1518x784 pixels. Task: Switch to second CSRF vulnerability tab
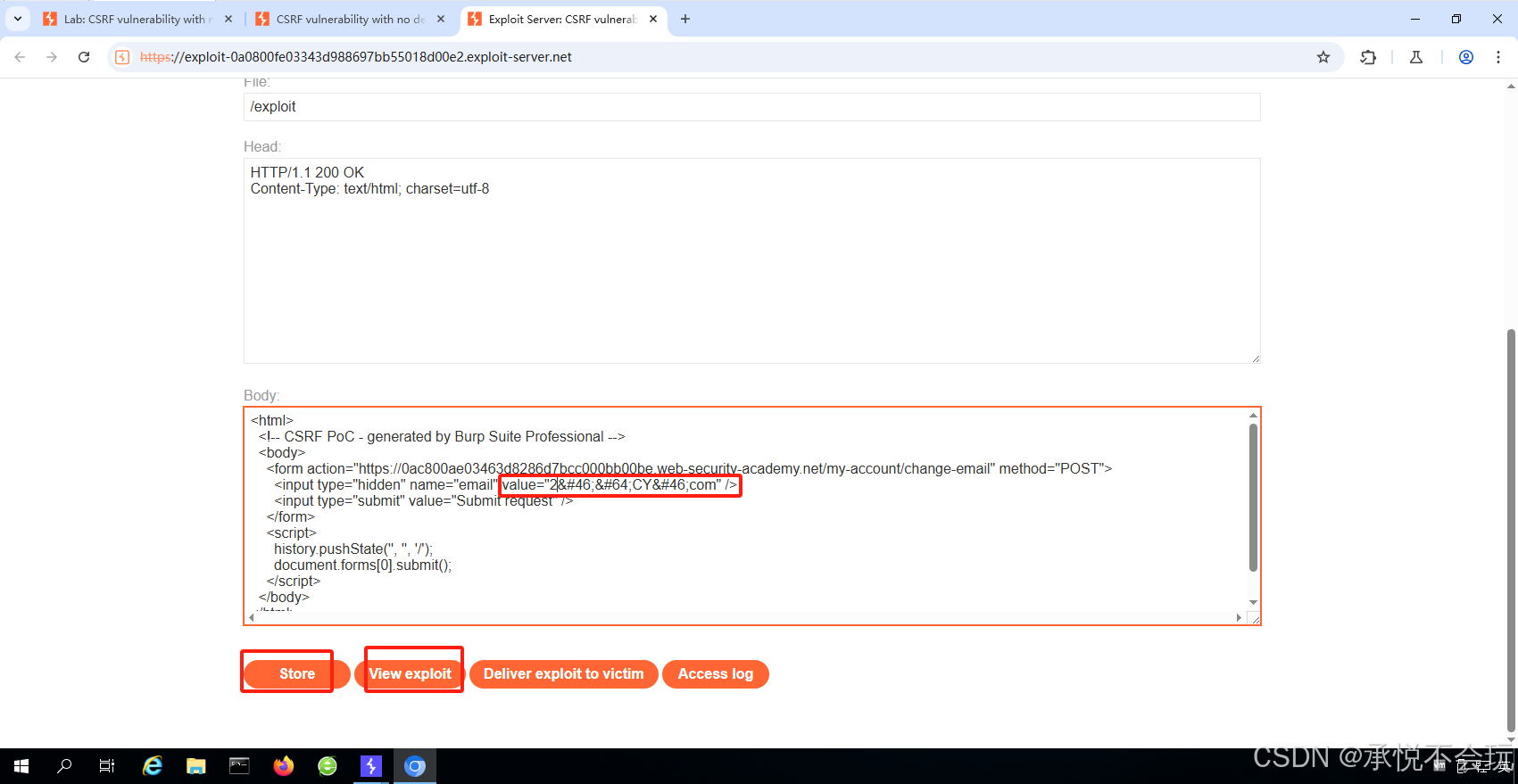click(x=348, y=19)
